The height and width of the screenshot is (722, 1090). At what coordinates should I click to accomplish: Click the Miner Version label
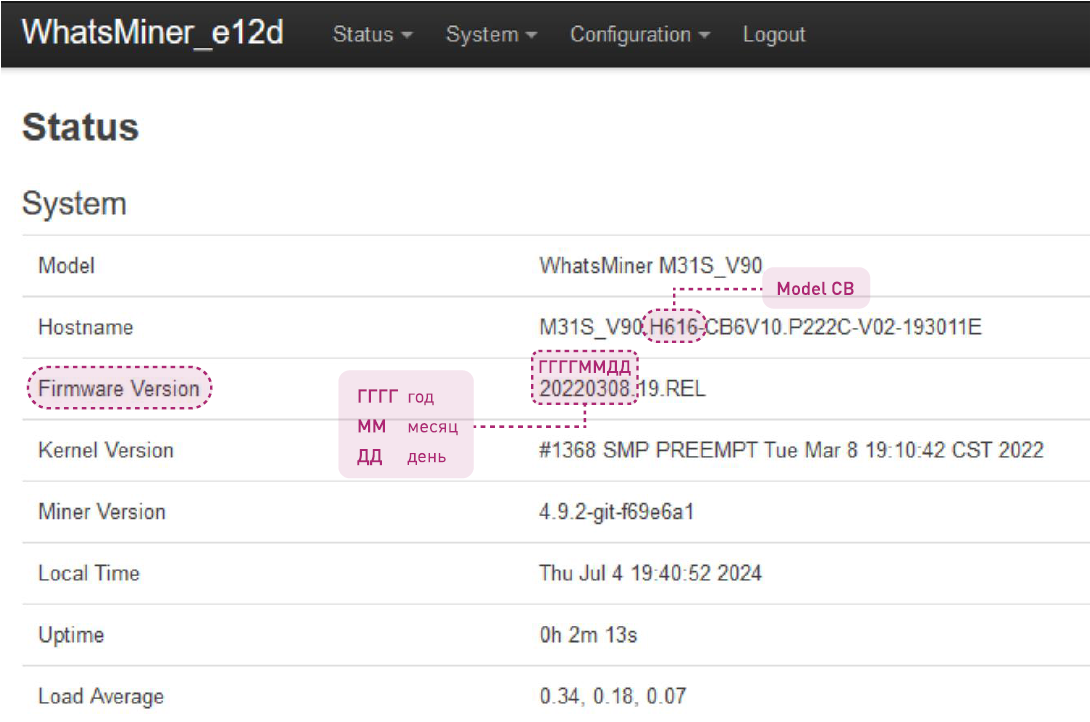pos(101,512)
